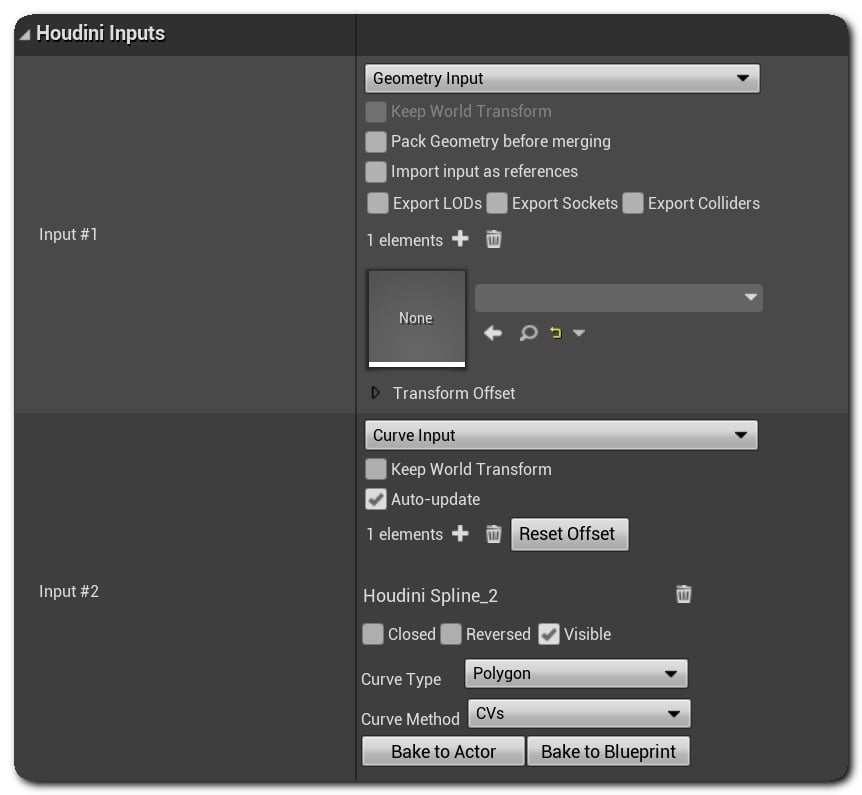Open Curve Method CVs dropdown
Viewport: 862px width, 795px height.
578,714
